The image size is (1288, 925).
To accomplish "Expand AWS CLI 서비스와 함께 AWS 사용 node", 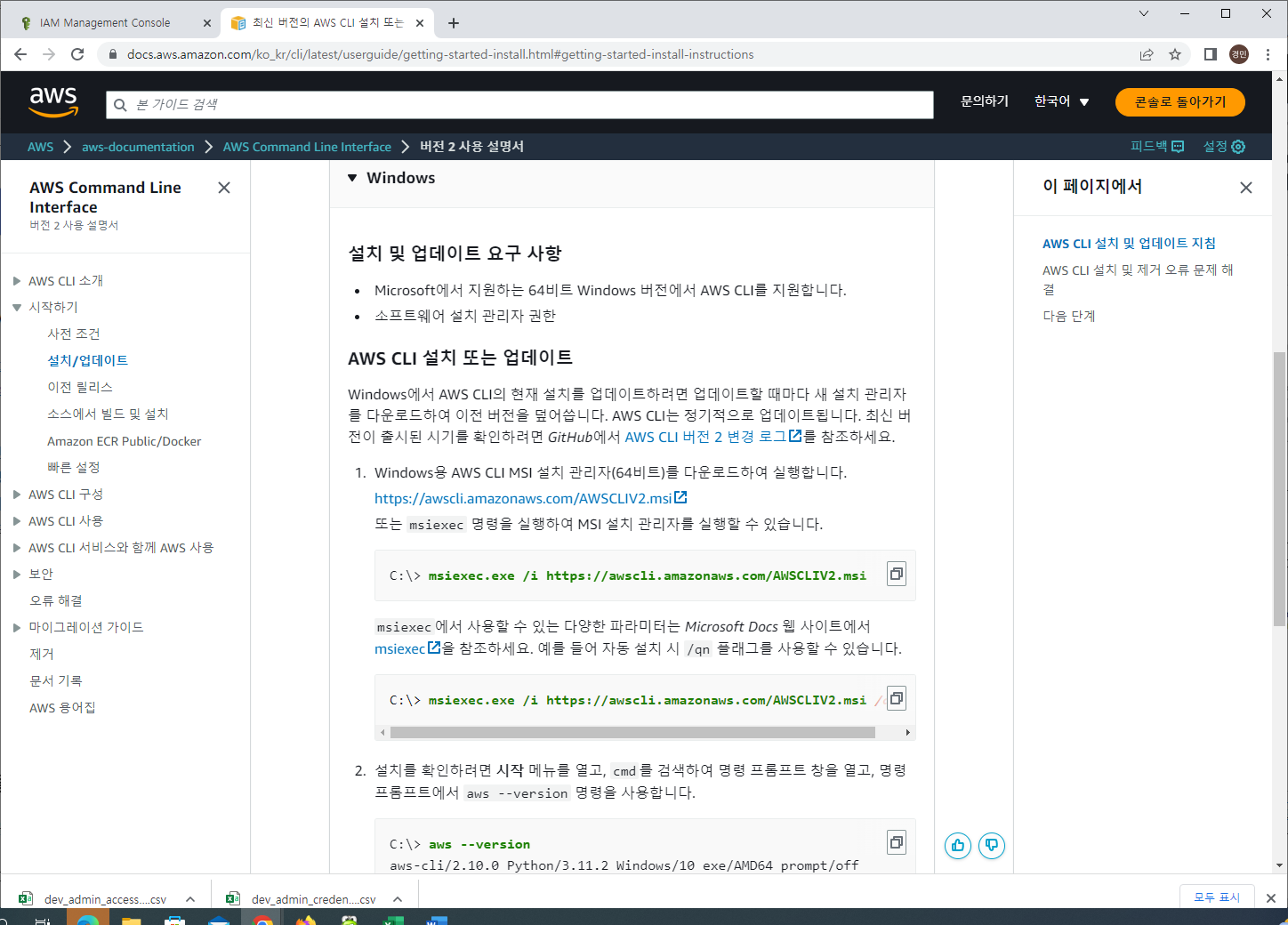I will (17, 548).
